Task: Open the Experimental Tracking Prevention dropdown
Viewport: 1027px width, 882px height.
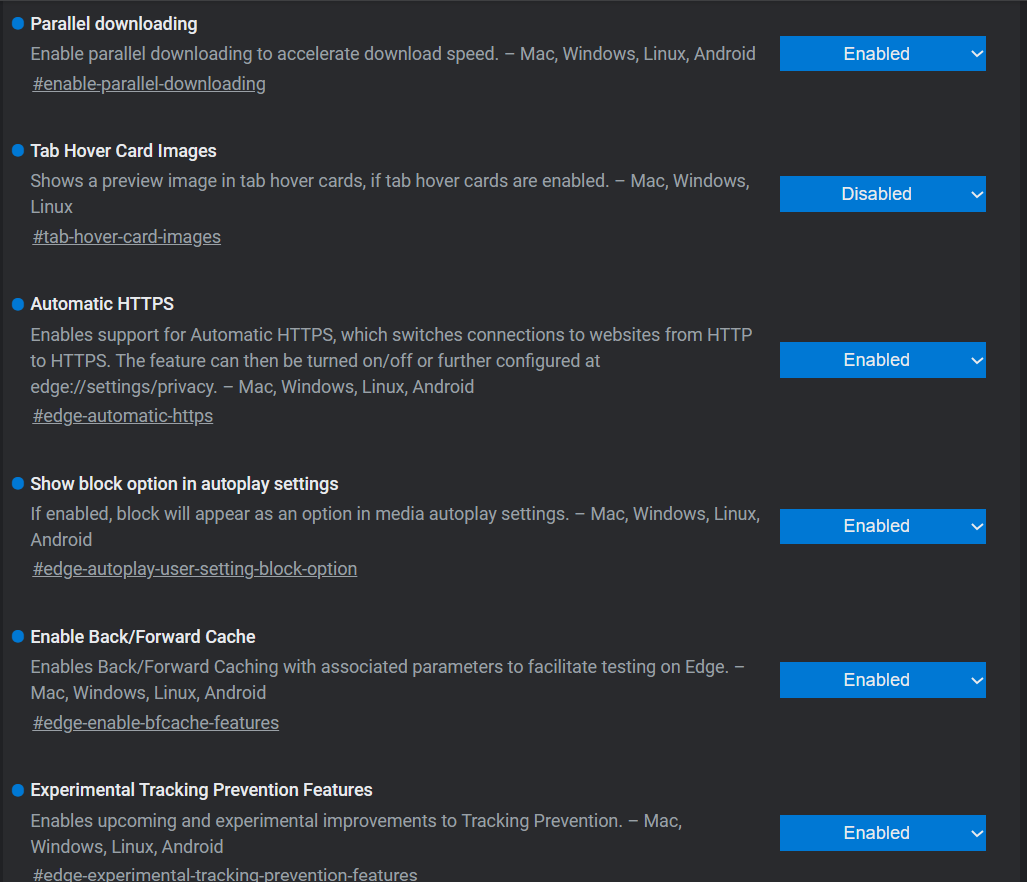Action: click(x=882, y=833)
